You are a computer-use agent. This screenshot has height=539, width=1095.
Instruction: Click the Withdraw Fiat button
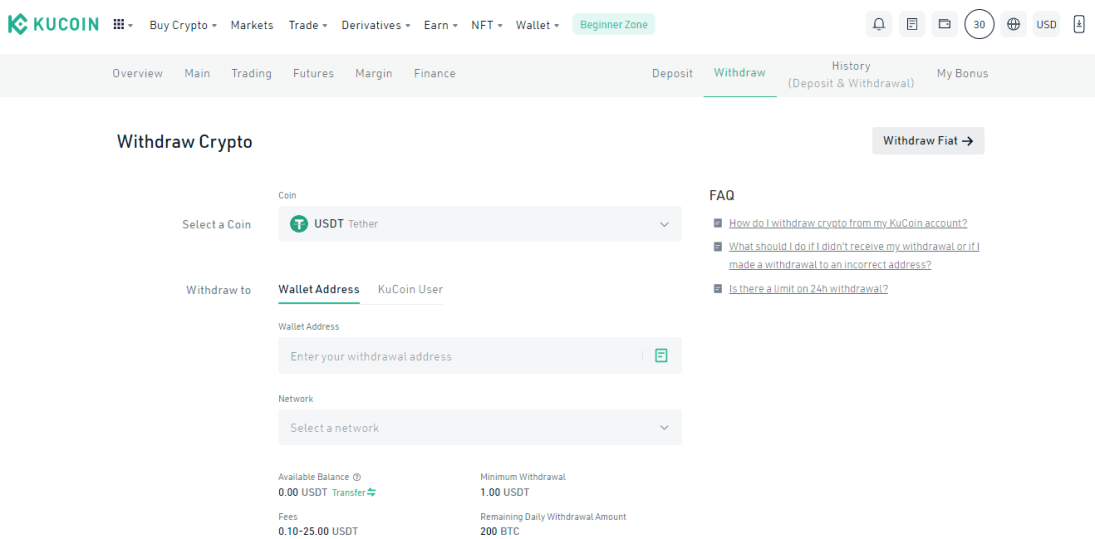tap(928, 141)
